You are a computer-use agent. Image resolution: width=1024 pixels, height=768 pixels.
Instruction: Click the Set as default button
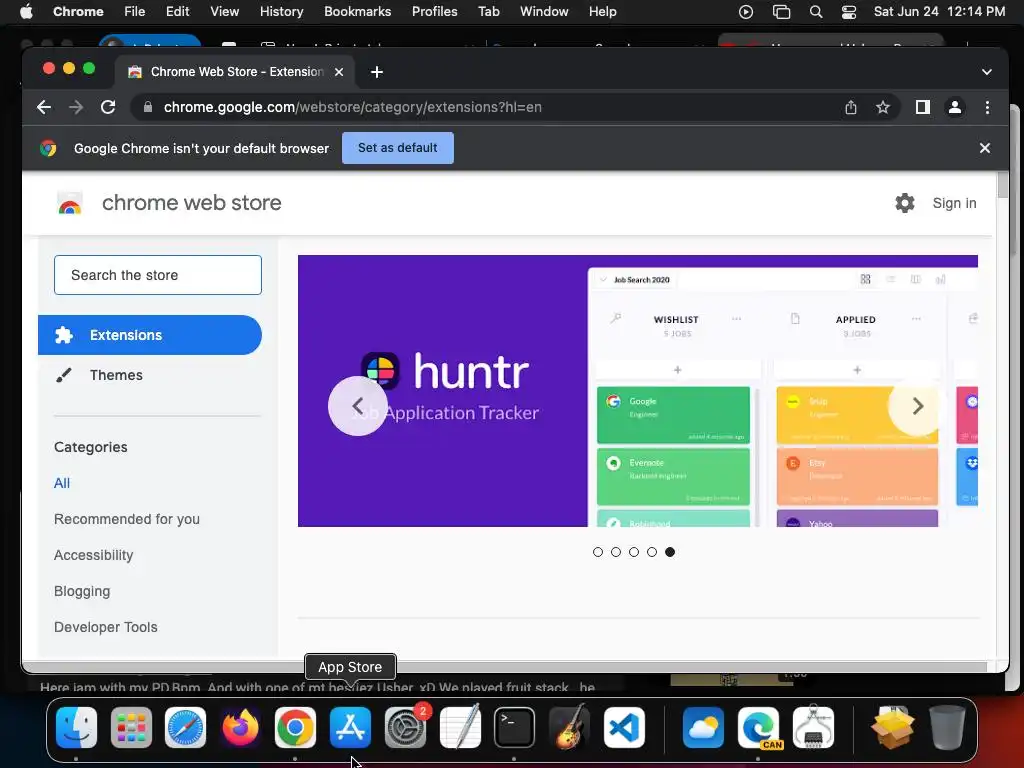point(398,148)
